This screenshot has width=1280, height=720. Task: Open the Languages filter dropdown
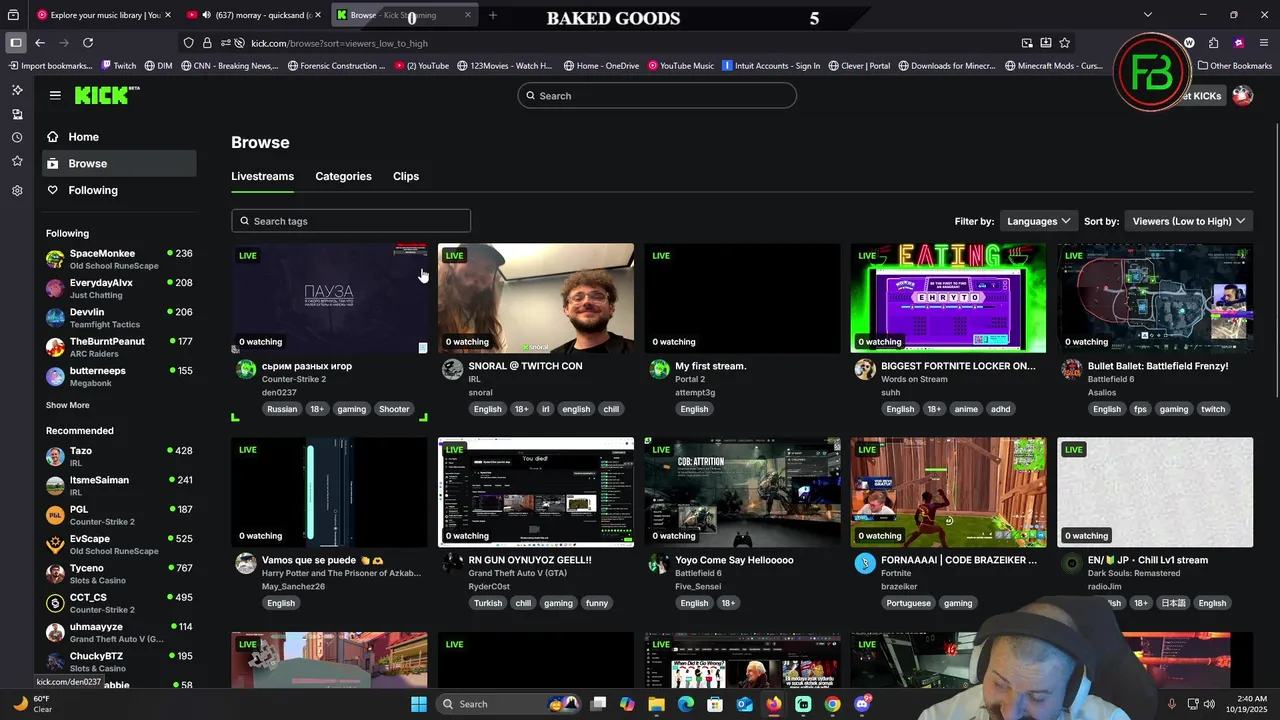click(x=1038, y=221)
